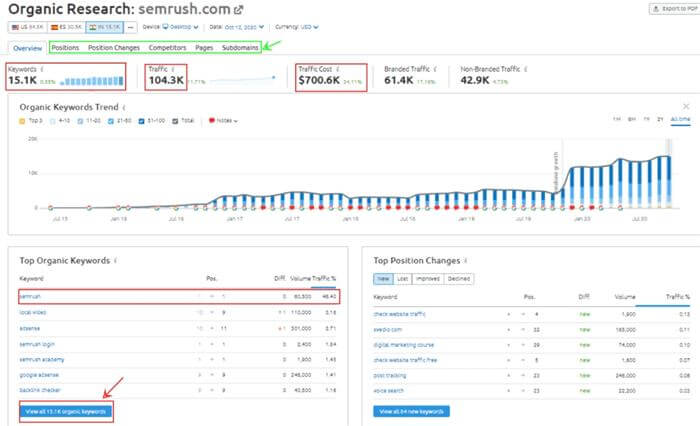Screen dimensions: 700x426
Task: Open the 'backlink checker' keyword link
Action: 40,390
